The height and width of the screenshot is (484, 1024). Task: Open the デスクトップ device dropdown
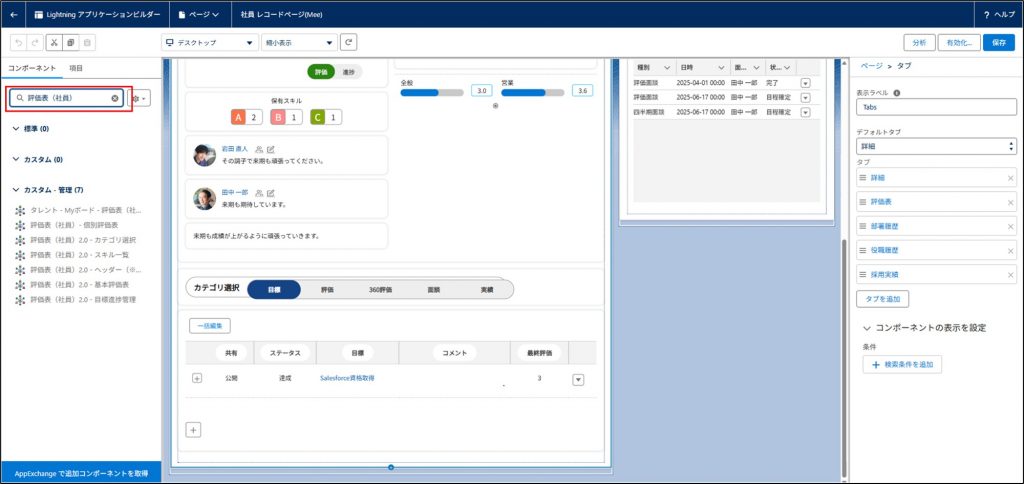(210, 42)
